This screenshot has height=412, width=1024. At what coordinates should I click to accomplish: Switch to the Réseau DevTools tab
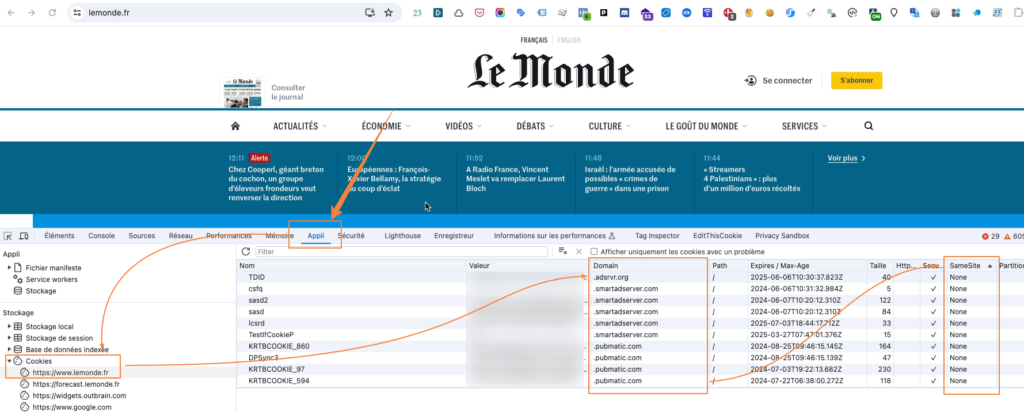181,236
